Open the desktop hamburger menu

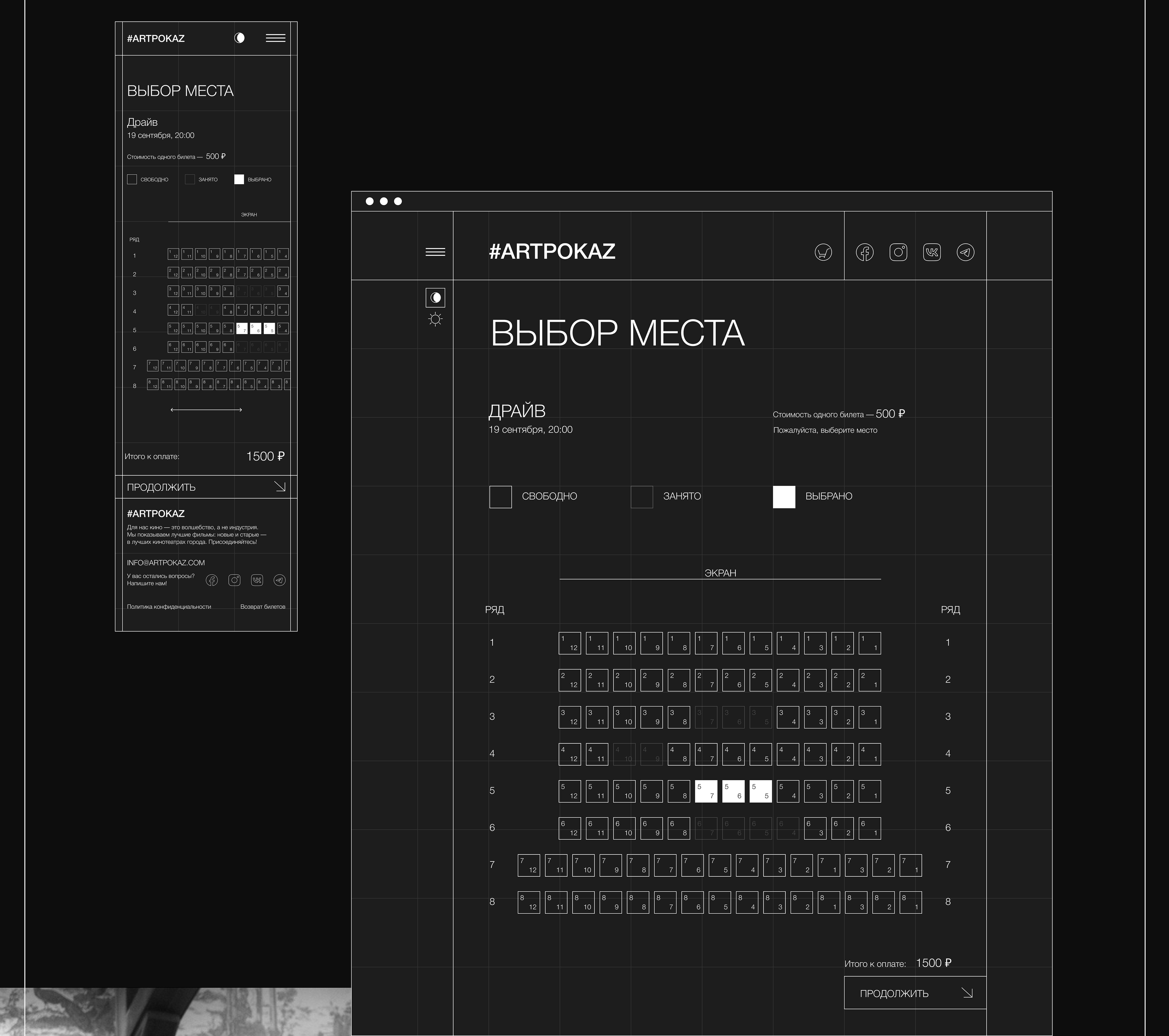click(435, 252)
